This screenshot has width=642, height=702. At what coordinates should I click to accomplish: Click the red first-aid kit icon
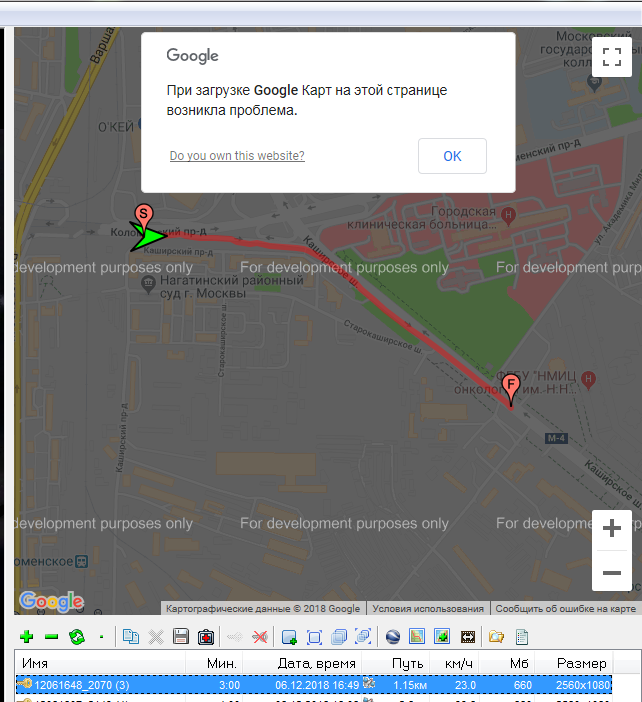click(206, 637)
